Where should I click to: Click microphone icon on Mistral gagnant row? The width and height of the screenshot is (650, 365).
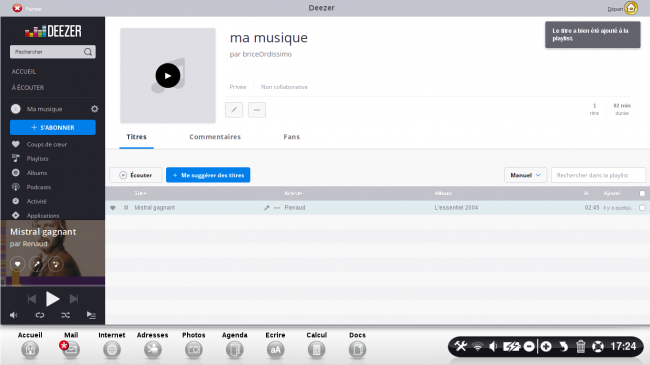coord(267,207)
